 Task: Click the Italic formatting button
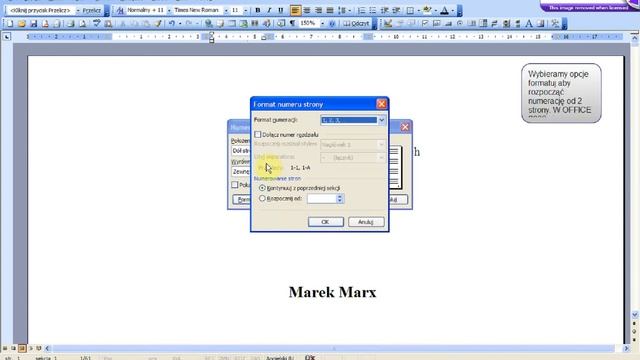click(269, 10)
